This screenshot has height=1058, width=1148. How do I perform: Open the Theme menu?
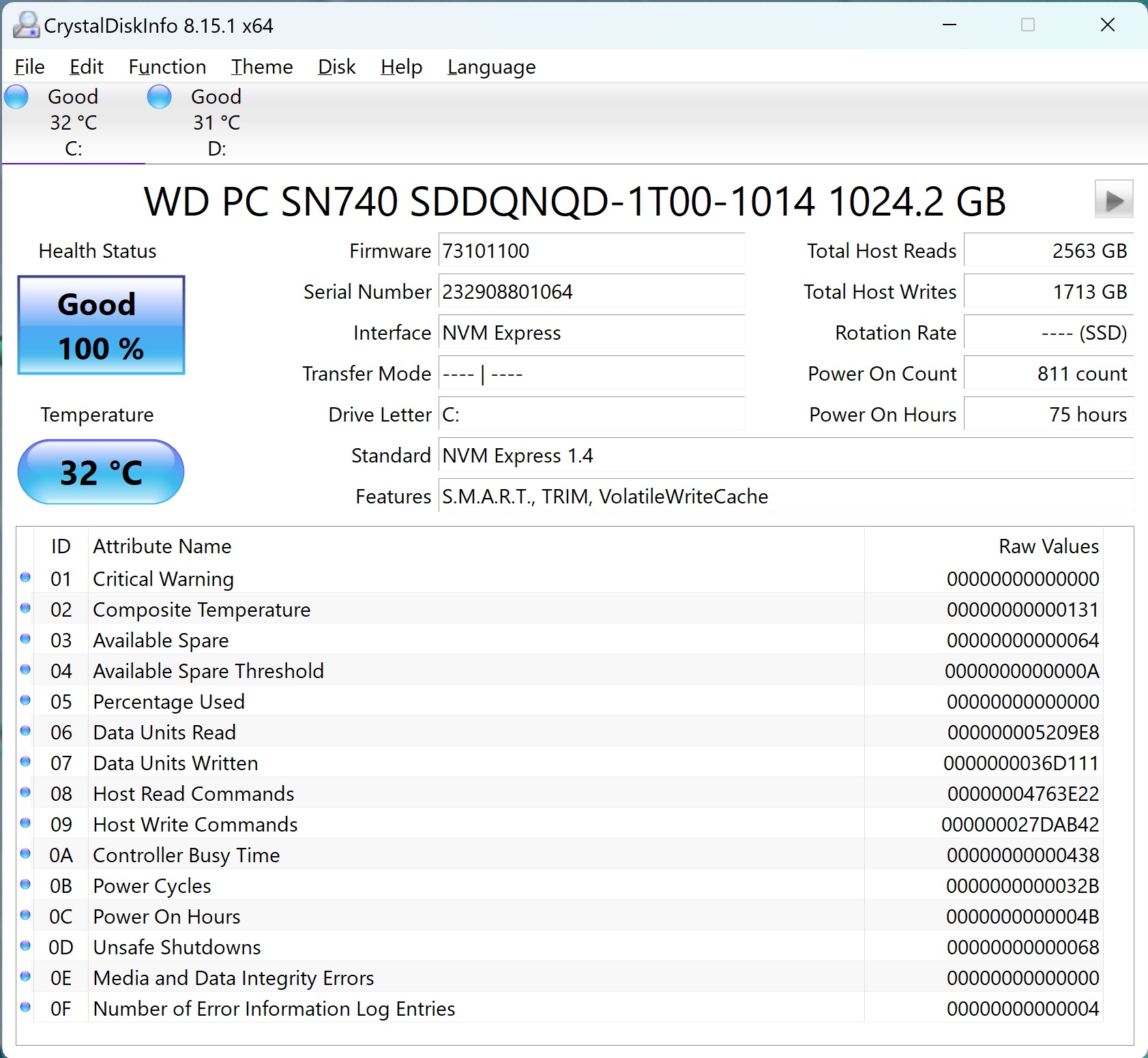[x=262, y=67]
